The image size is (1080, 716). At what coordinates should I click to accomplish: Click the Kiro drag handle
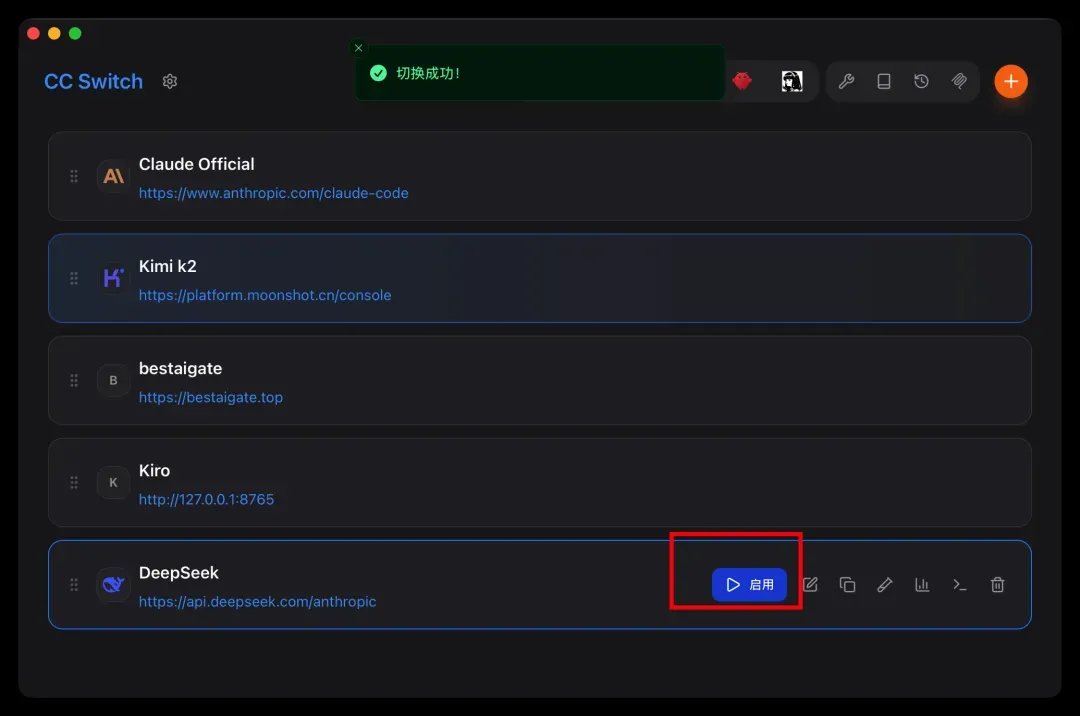(74, 482)
